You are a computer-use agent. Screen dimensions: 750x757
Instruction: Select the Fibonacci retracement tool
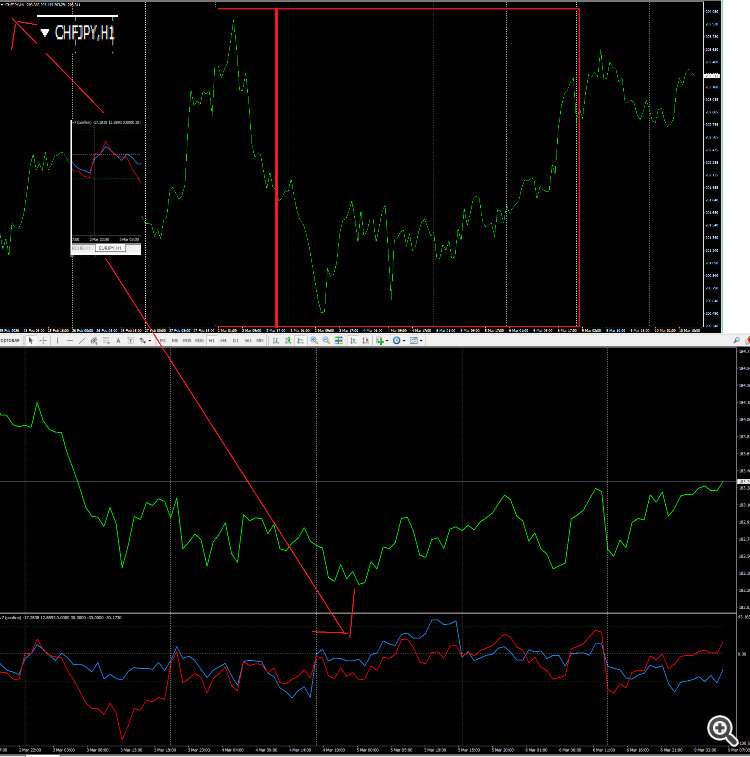click(x=106, y=340)
